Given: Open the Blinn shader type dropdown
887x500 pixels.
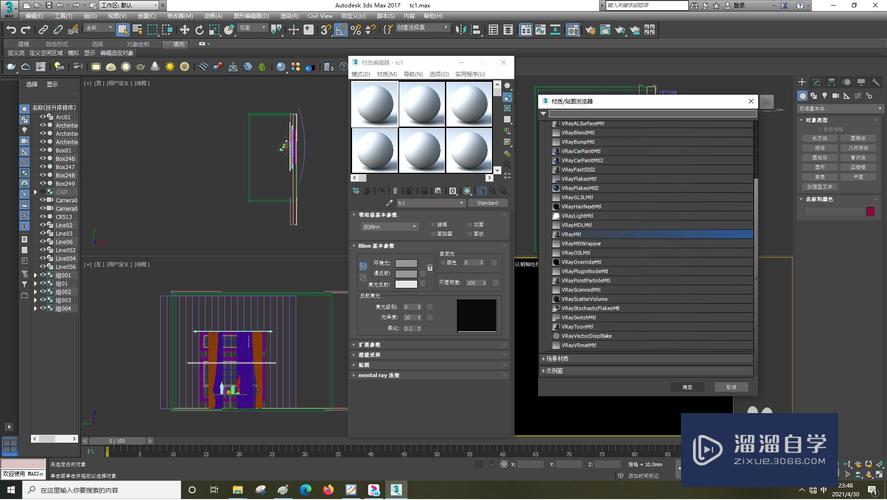Looking at the screenshot, I should (x=391, y=227).
